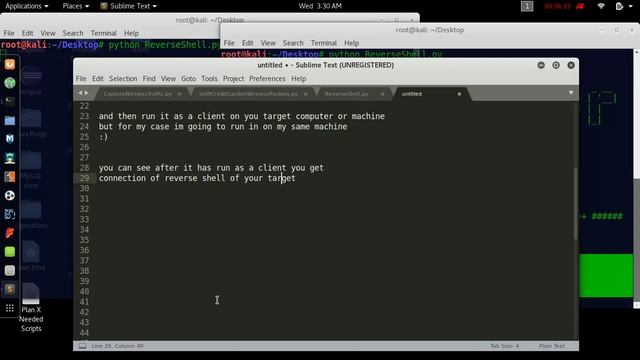The height and width of the screenshot is (360, 640).
Task: Click line 'you can see after it has run'
Action: coord(211,168)
